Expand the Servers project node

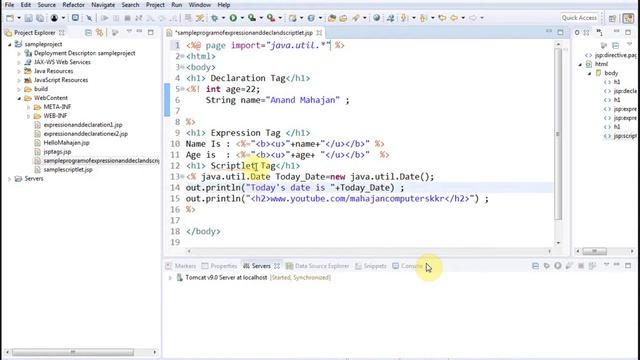9,179
